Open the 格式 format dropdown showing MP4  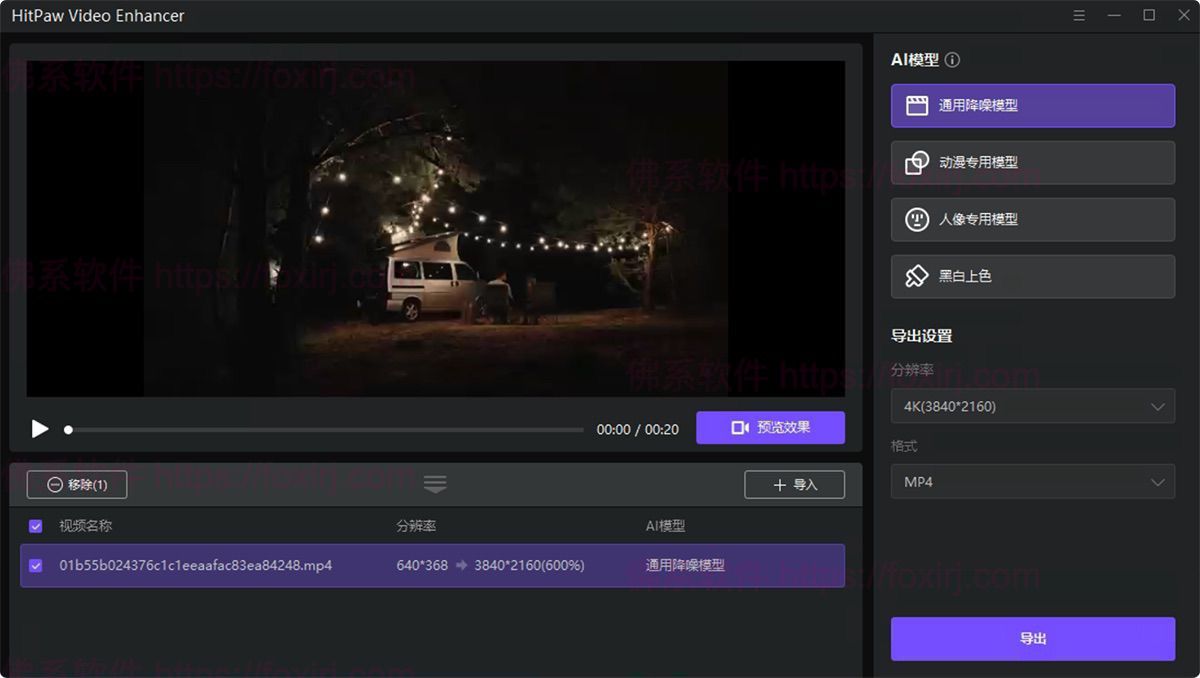(1032, 482)
